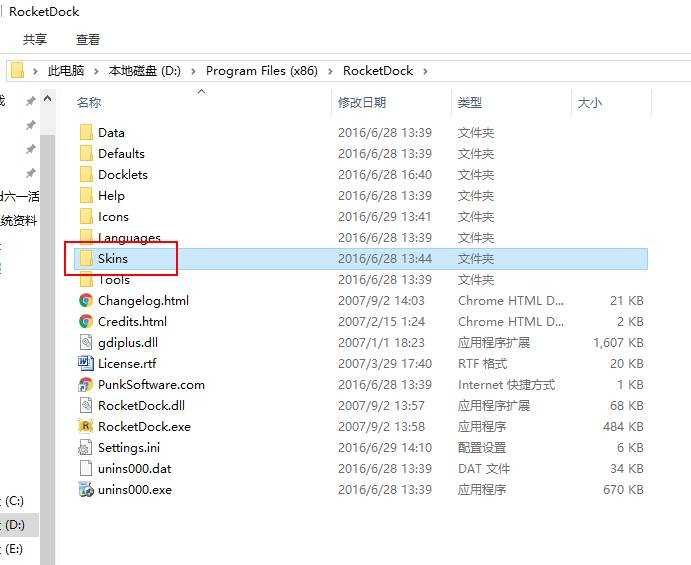691x565 pixels.
Task: Navigate to 此电脑 in the breadcrumb
Action: coord(66,71)
